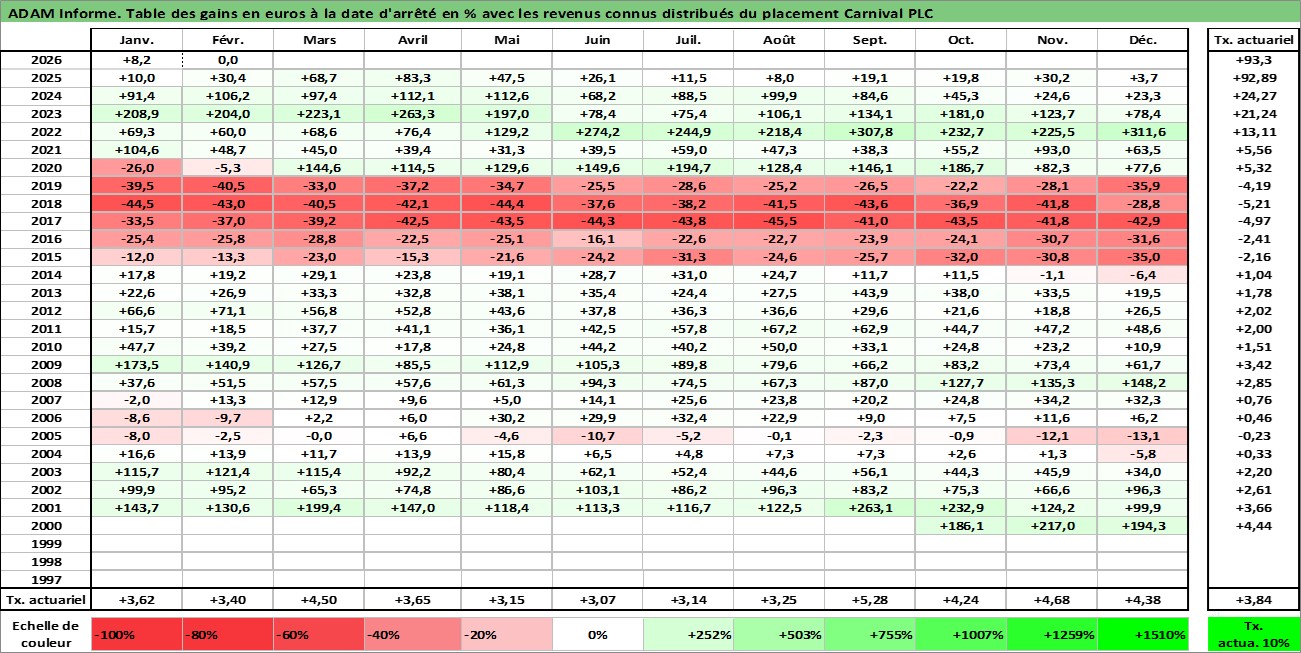Click the +755% green scale swatch

(x=870, y=634)
